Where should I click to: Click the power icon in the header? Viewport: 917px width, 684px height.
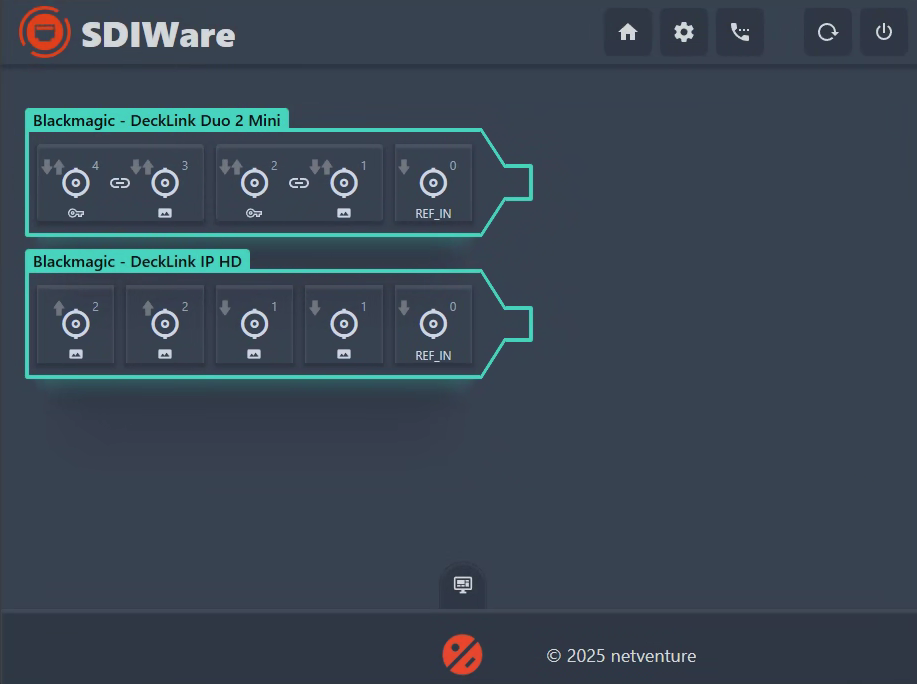pyautogui.click(x=883, y=31)
